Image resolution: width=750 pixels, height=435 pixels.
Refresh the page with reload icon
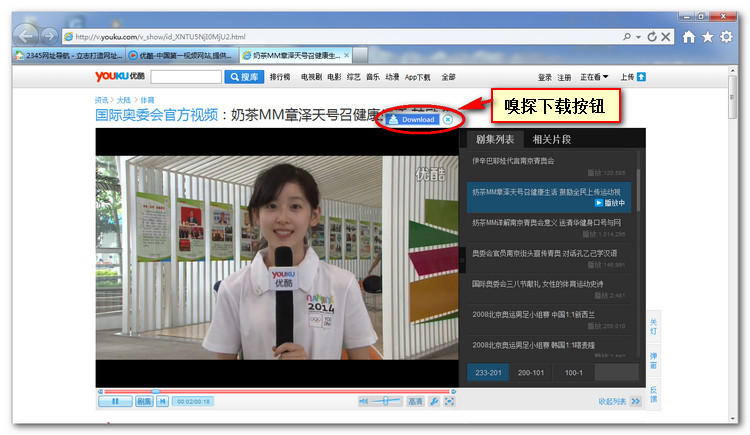pyautogui.click(x=651, y=37)
